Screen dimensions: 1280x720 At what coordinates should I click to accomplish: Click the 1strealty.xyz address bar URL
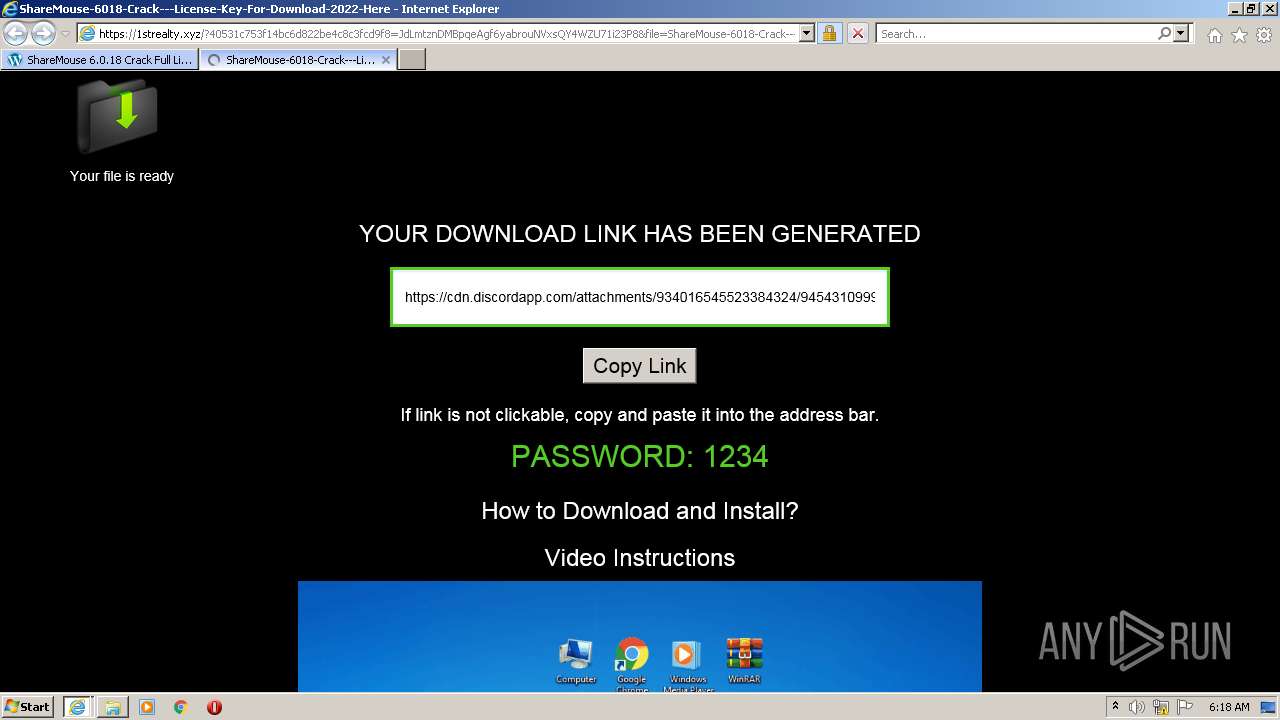coord(447,34)
